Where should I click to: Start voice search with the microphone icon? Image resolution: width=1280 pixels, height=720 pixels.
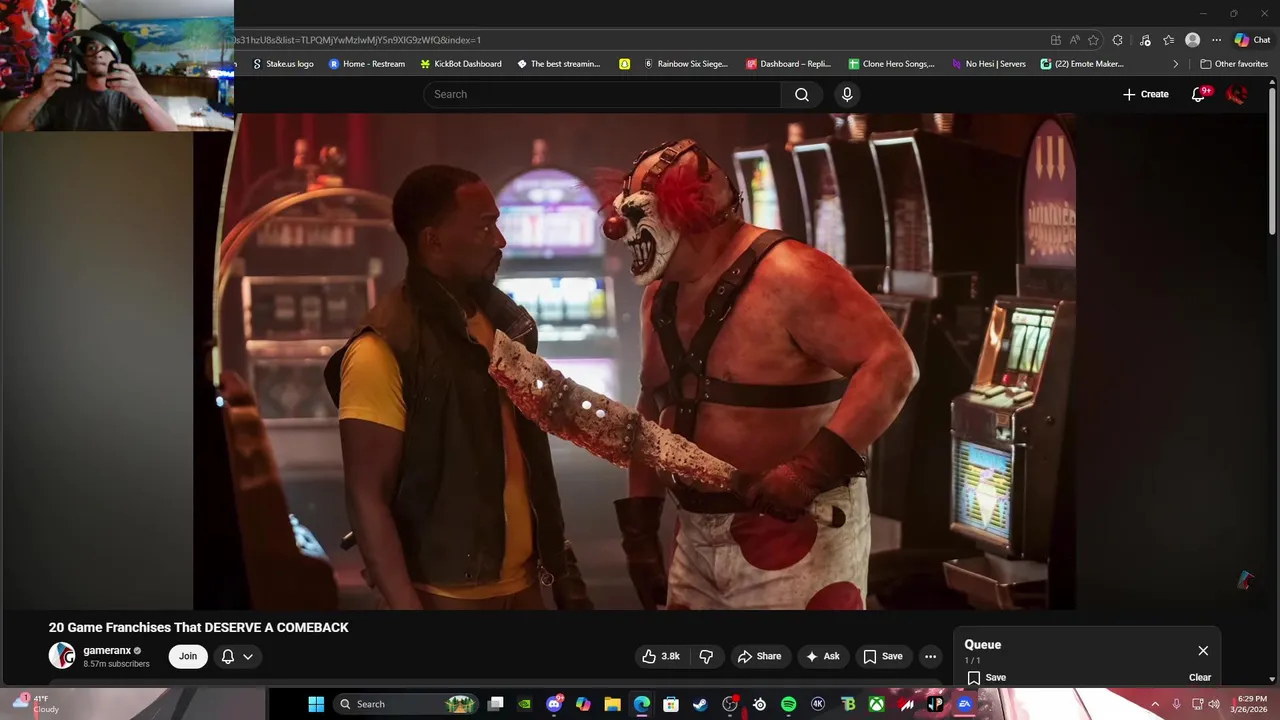(x=847, y=94)
